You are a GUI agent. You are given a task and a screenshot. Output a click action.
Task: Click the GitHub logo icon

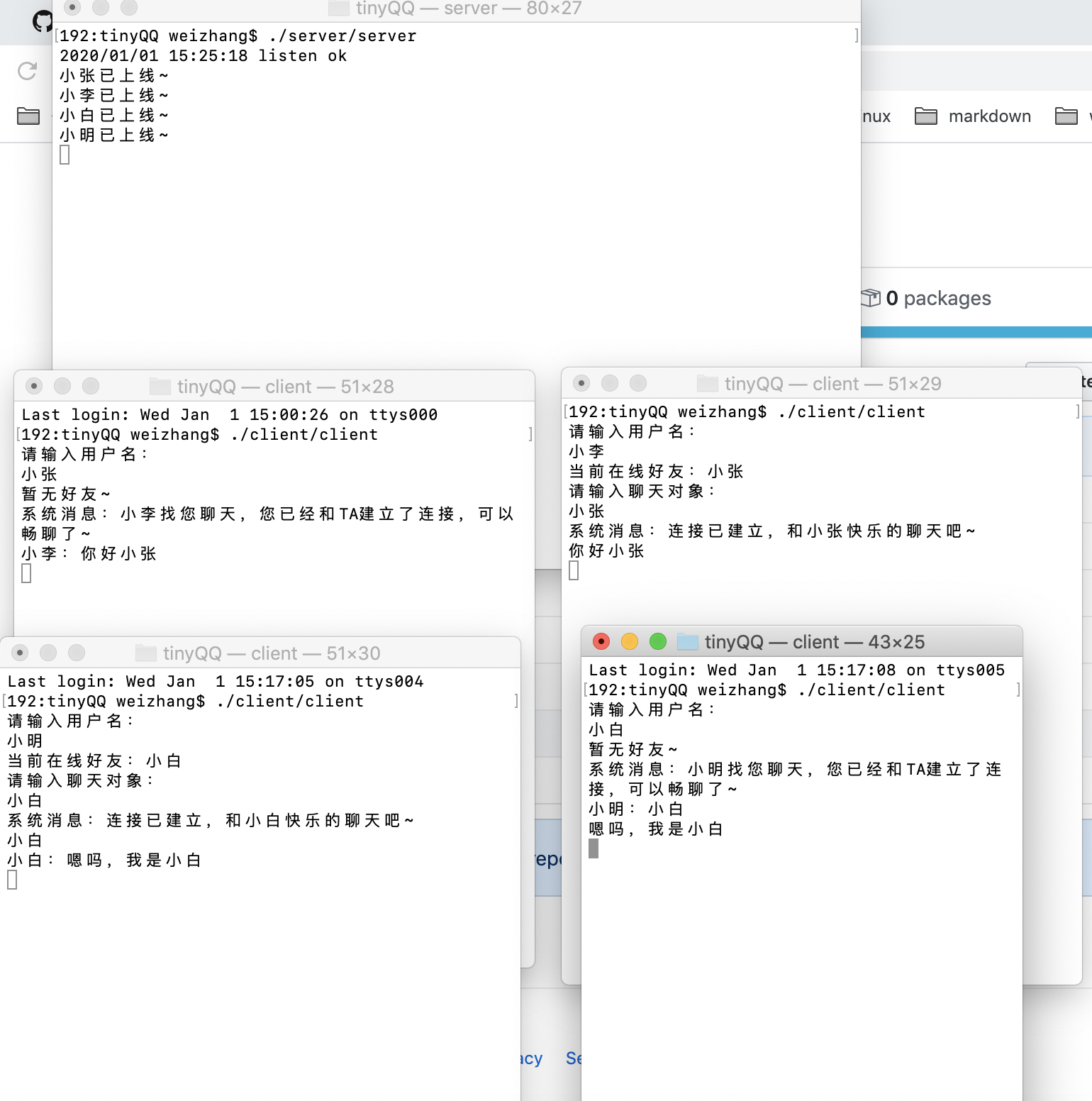coord(43,21)
